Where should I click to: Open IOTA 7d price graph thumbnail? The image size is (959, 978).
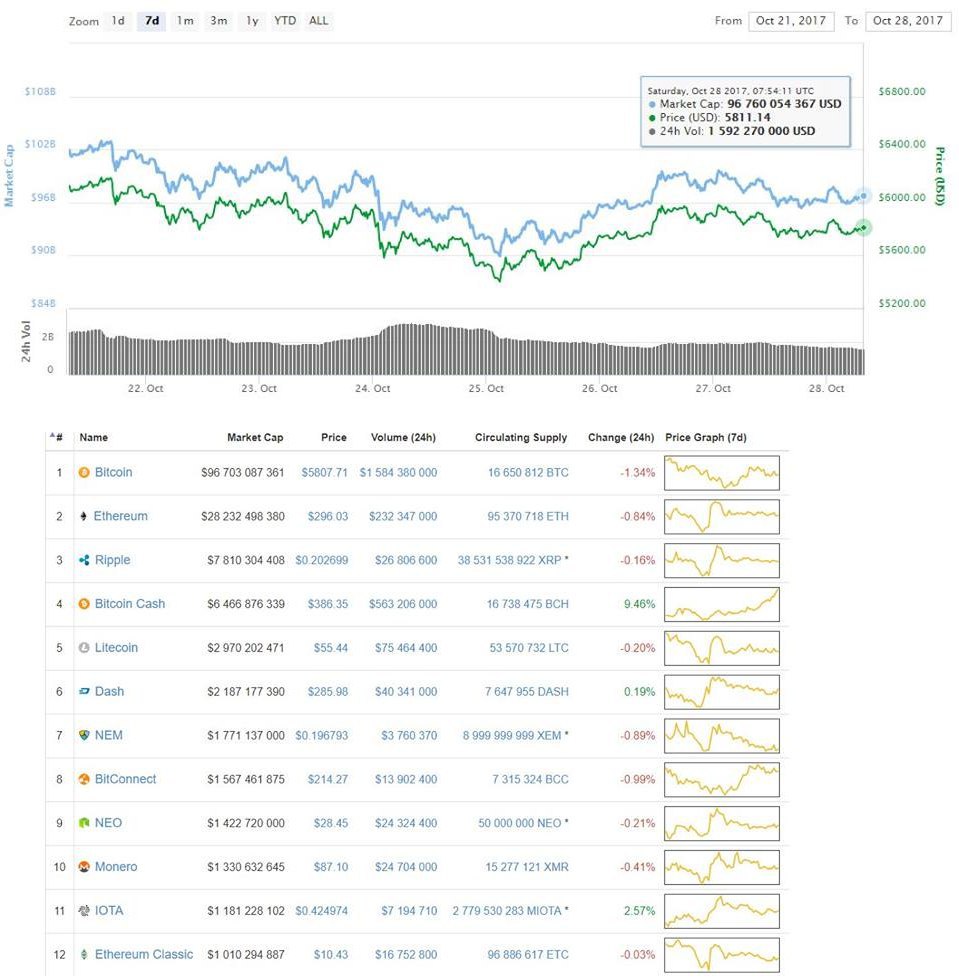click(722, 911)
